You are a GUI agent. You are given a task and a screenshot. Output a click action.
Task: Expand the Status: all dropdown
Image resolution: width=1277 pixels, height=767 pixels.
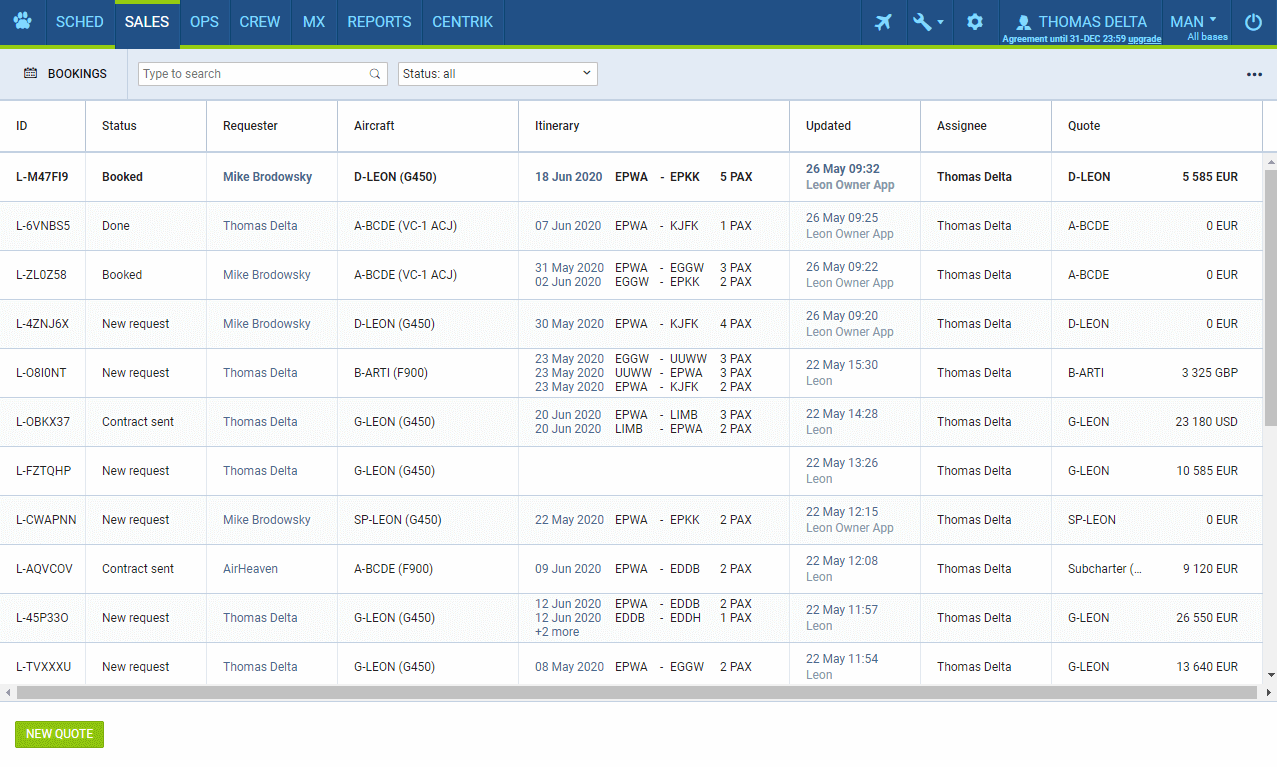[497, 74]
